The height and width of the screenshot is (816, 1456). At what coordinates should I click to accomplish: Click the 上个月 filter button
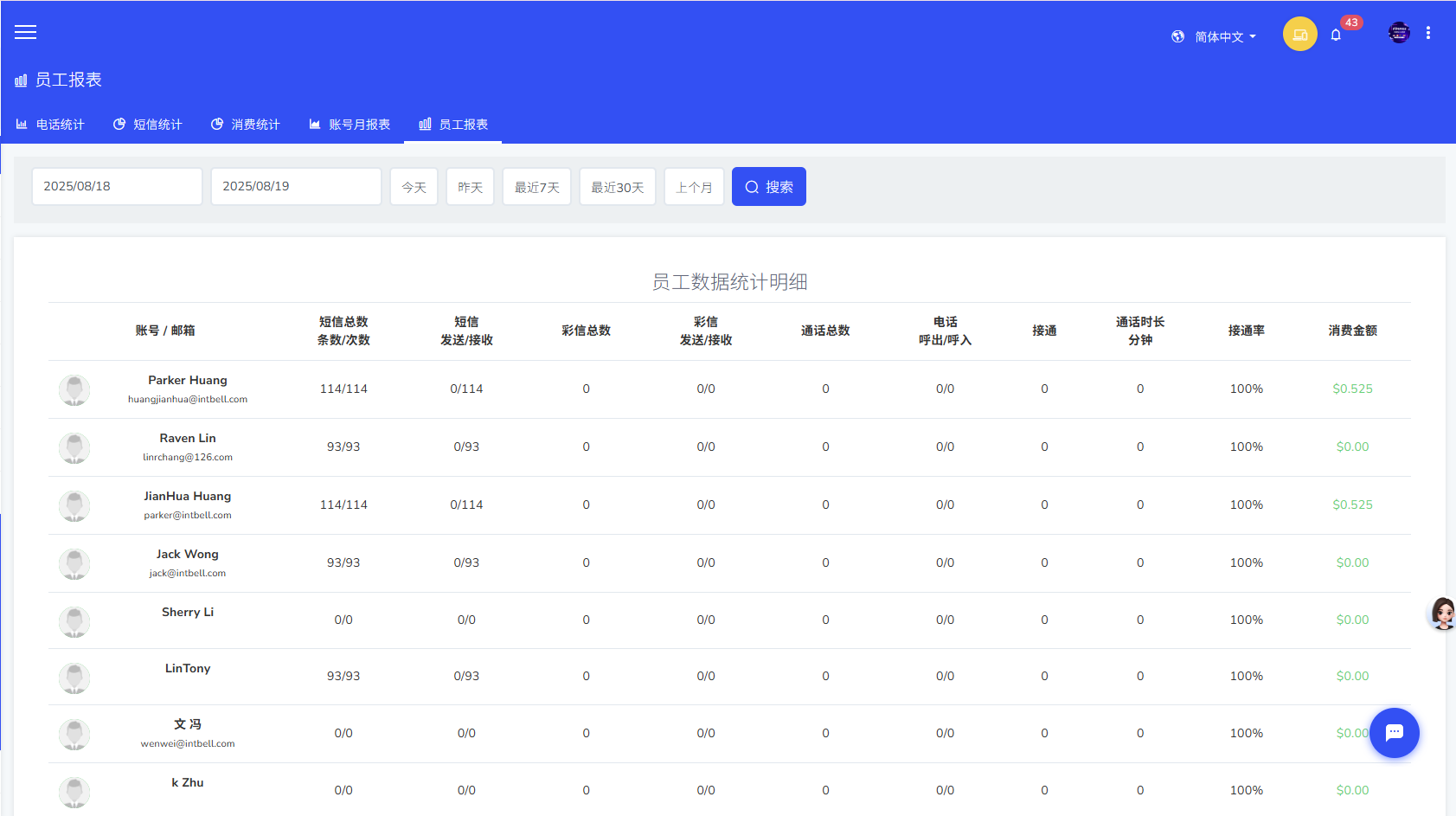coord(694,187)
